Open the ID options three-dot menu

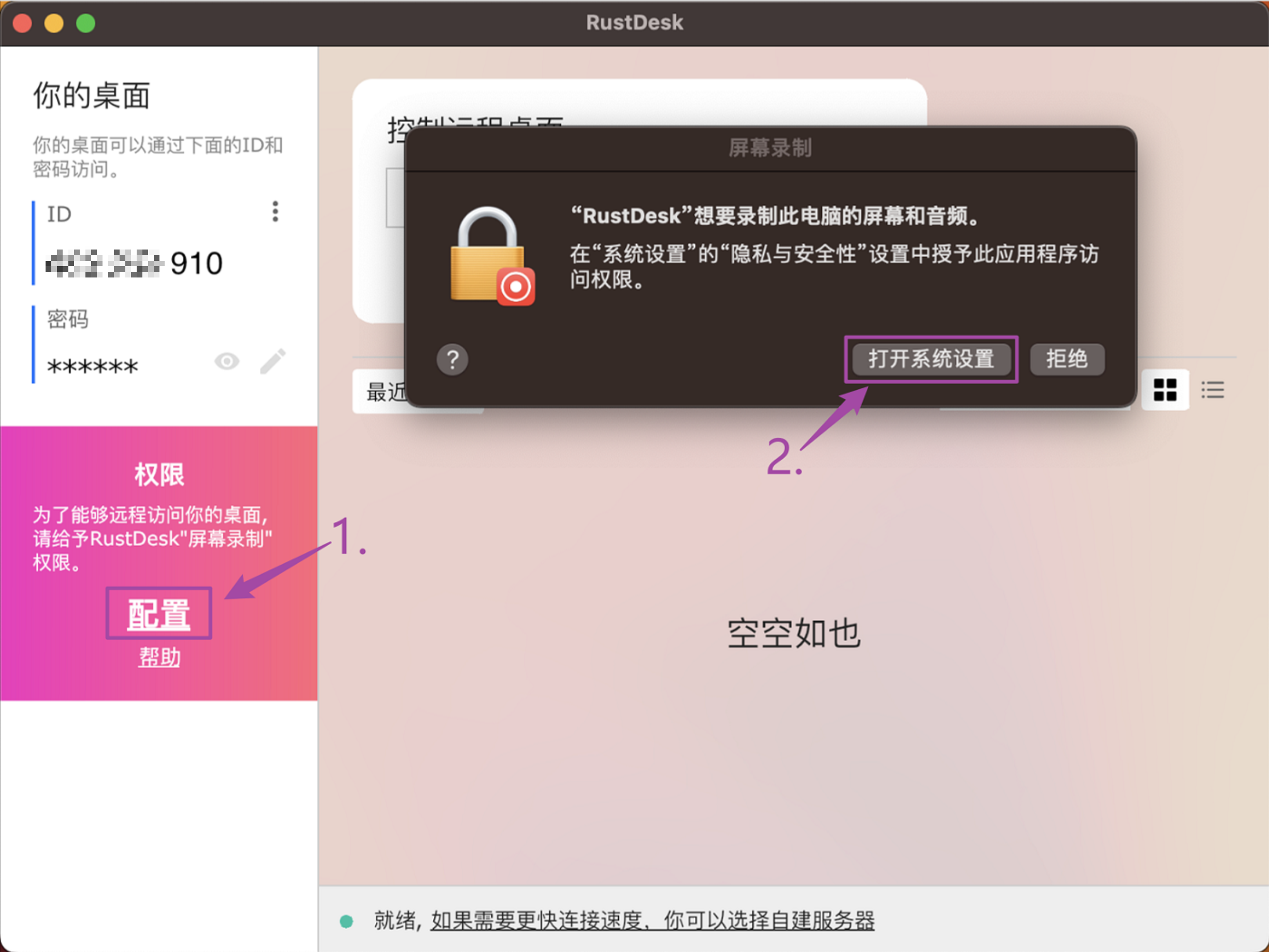click(275, 212)
